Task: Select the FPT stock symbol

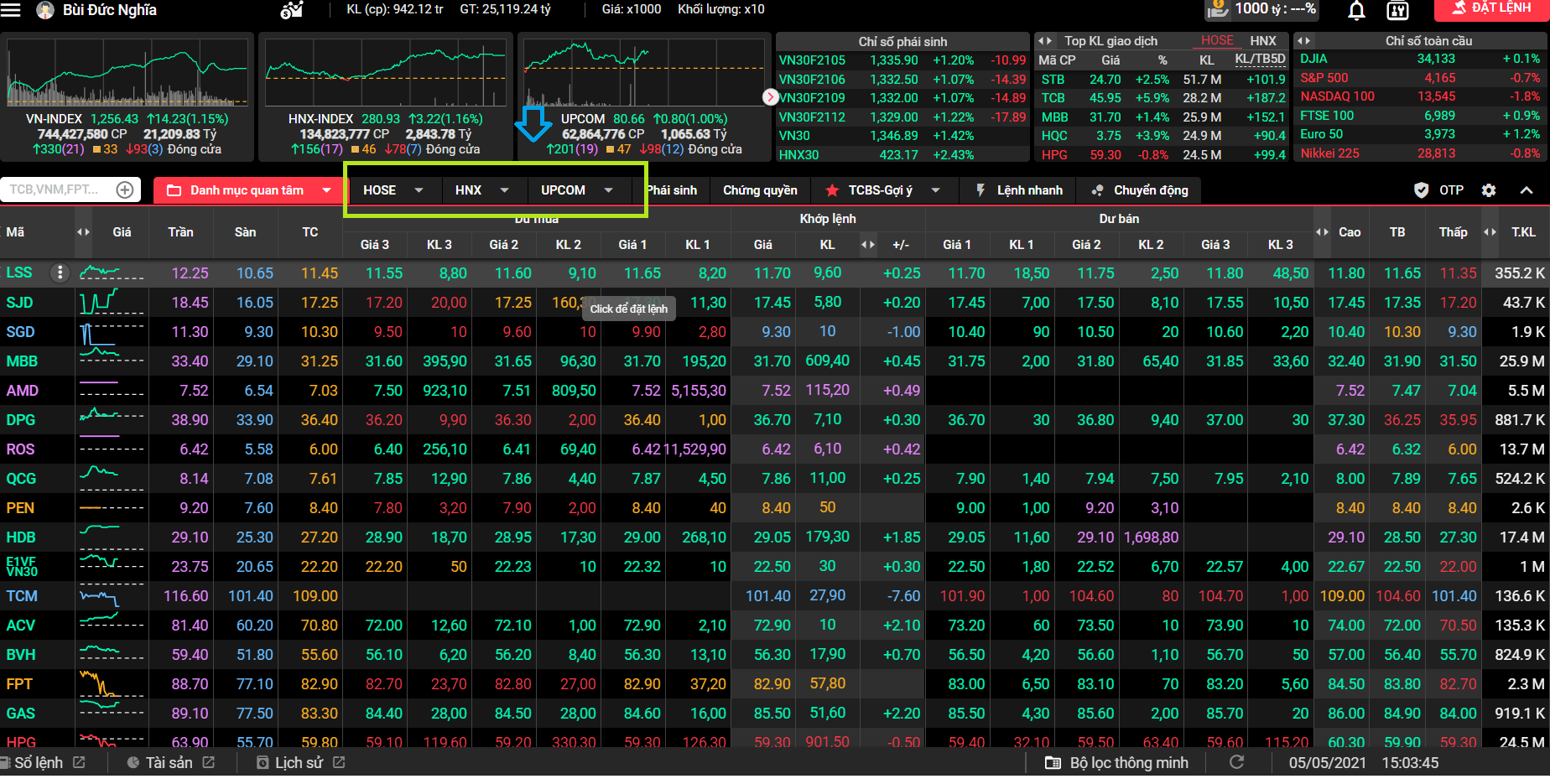Action: [x=19, y=684]
